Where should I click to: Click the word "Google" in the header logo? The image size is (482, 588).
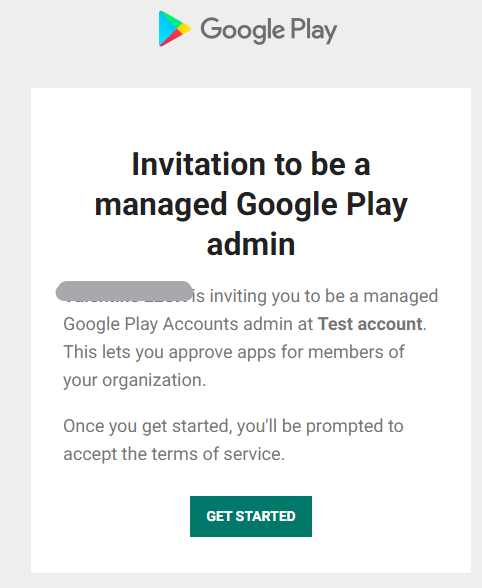243,30
